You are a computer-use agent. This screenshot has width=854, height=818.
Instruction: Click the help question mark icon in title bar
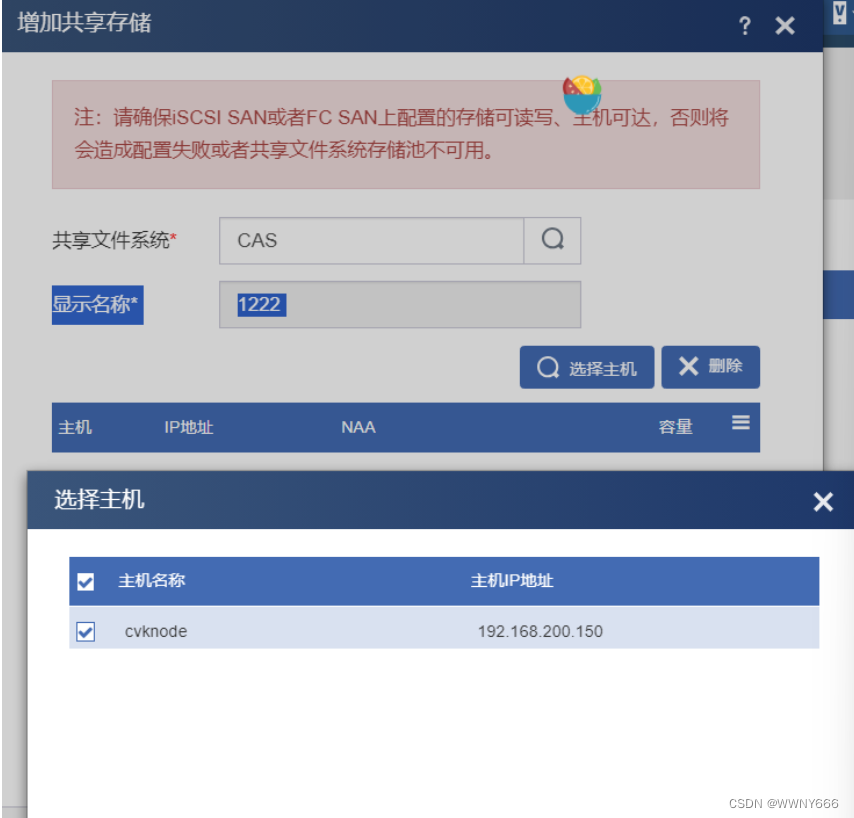pos(745,26)
